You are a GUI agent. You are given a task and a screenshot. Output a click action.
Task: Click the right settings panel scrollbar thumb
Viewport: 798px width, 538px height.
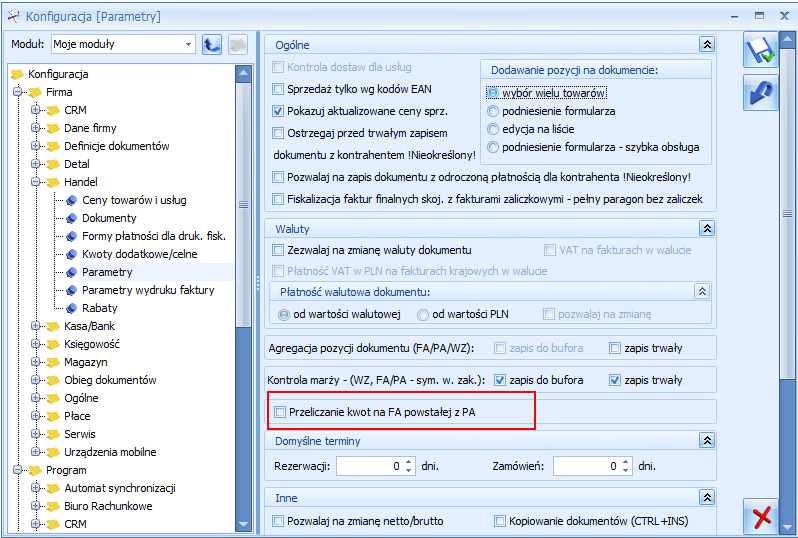coord(787,214)
